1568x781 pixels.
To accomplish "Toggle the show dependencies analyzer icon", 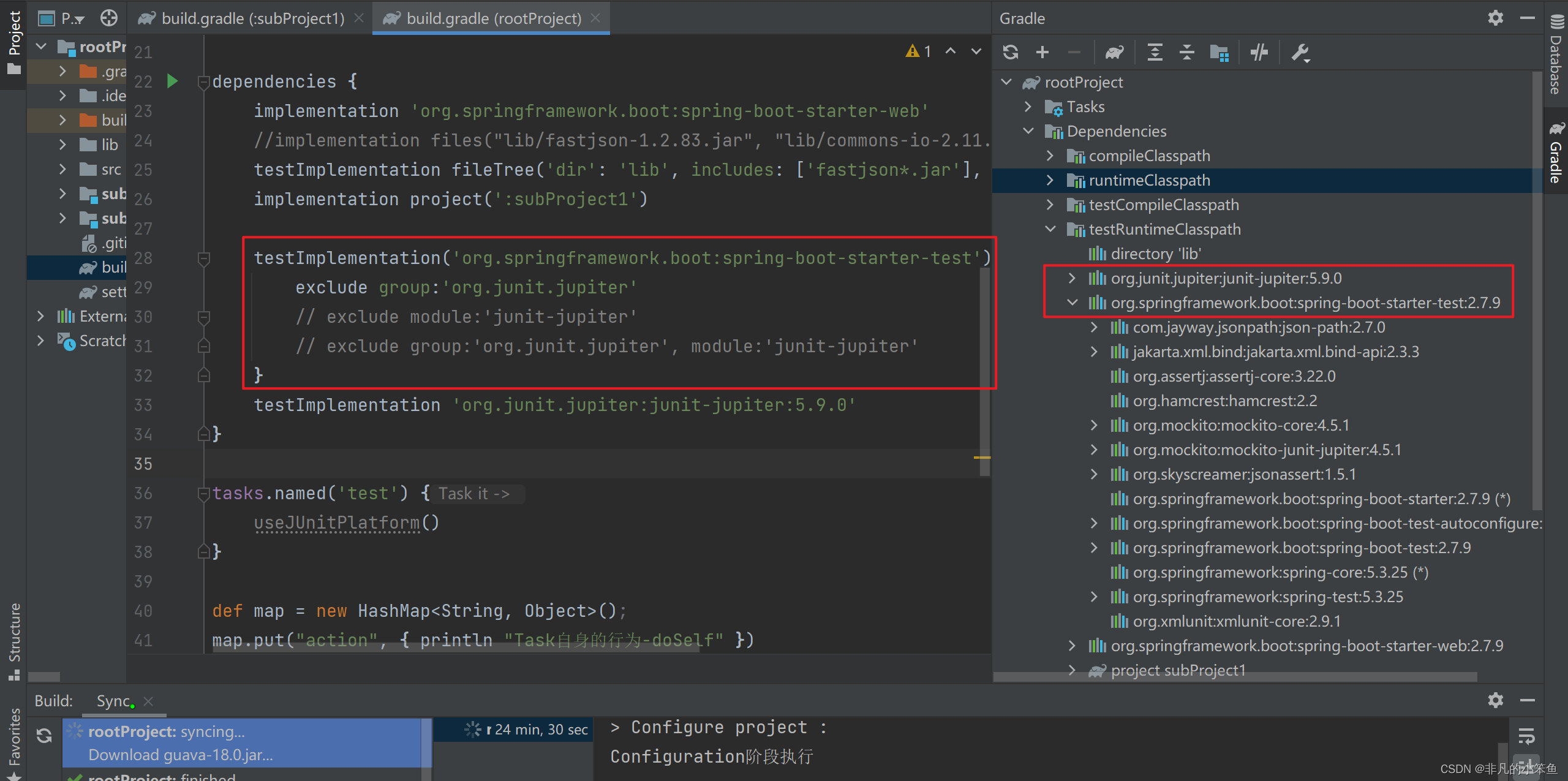I will (1219, 53).
